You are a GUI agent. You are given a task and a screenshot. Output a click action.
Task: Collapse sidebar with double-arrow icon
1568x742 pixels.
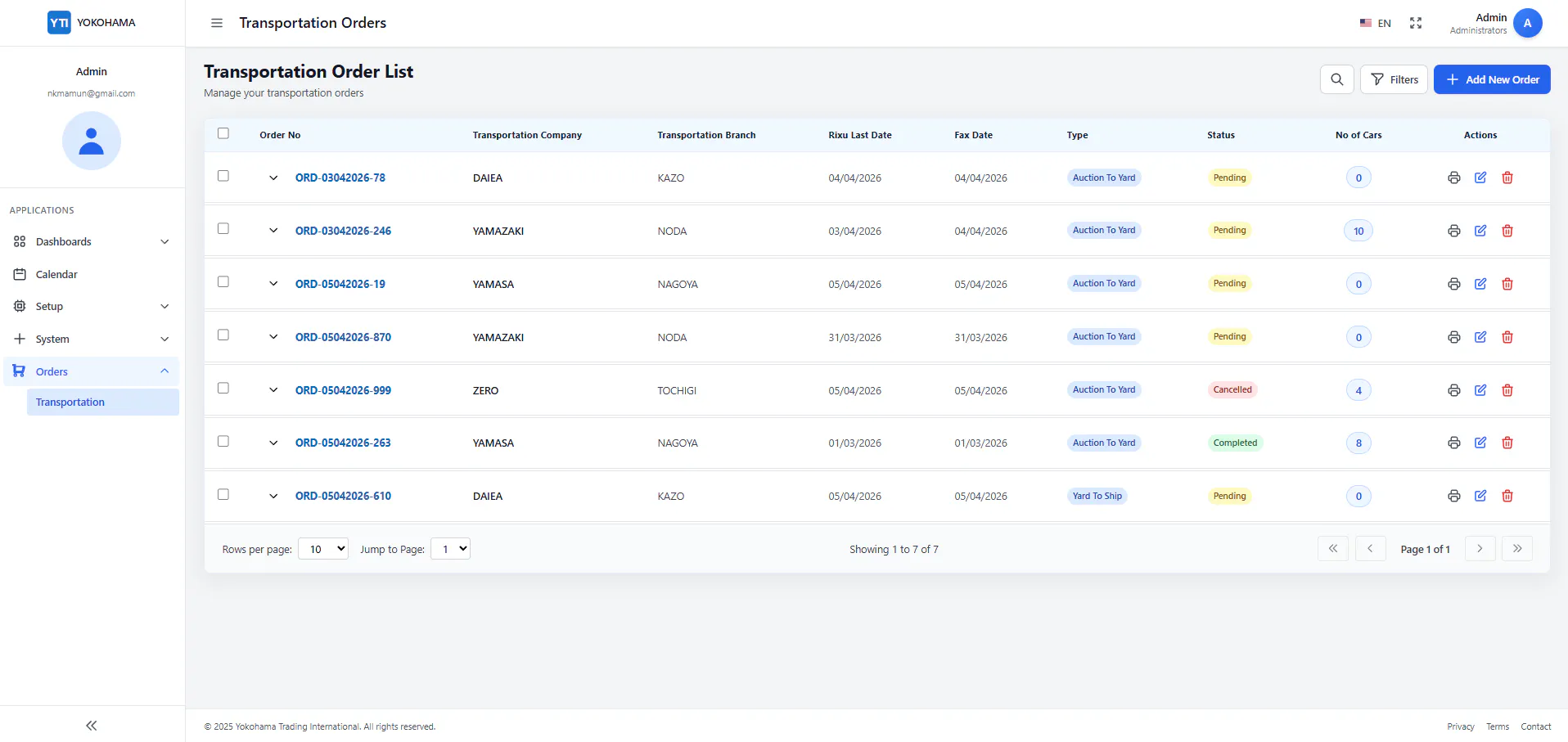pos(92,726)
